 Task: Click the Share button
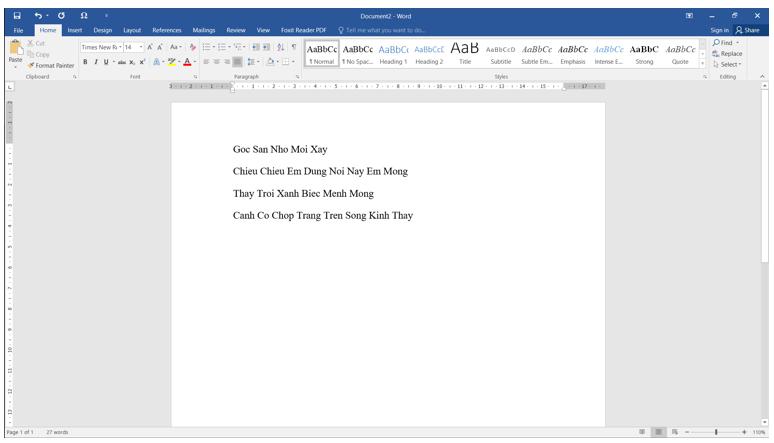click(x=748, y=30)
